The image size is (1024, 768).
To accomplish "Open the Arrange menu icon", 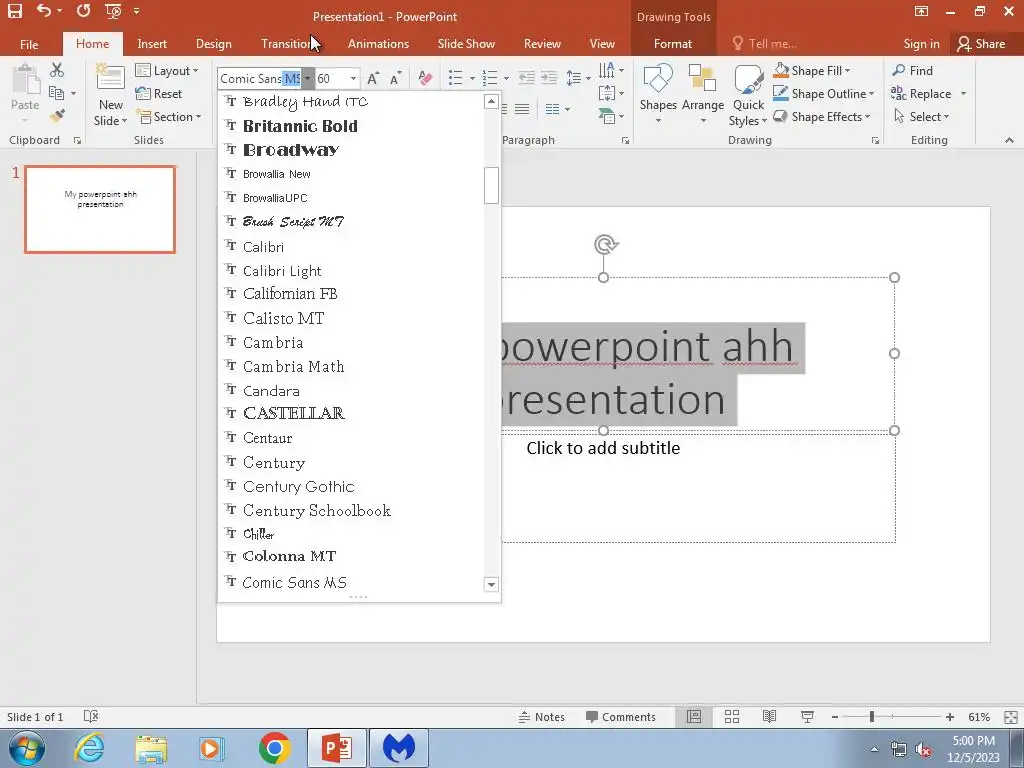I will tap(703, 94).
